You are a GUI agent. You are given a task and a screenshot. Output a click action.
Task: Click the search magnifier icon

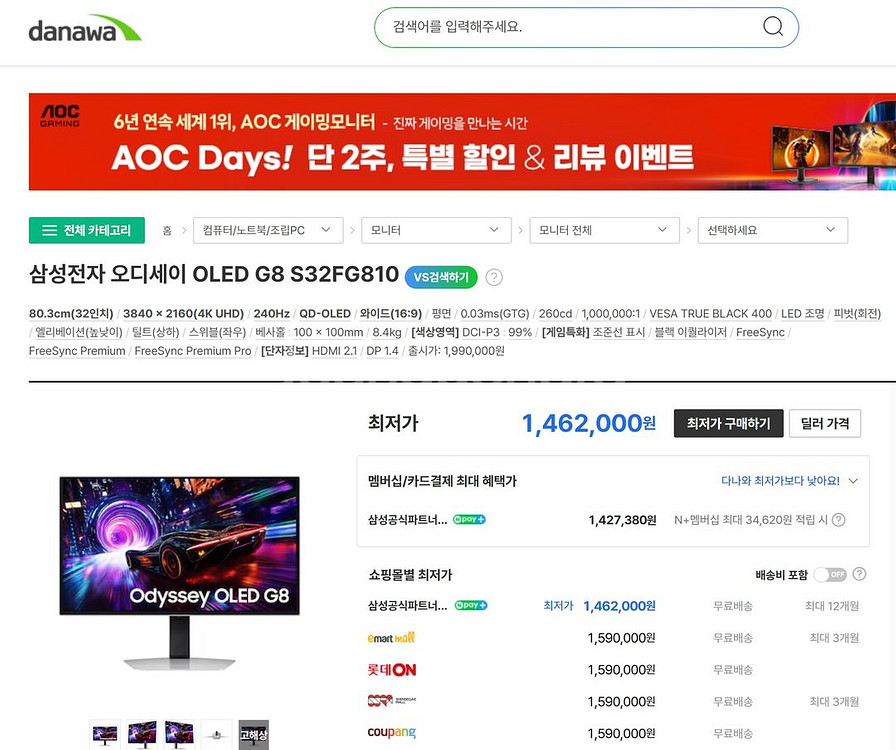773,26
